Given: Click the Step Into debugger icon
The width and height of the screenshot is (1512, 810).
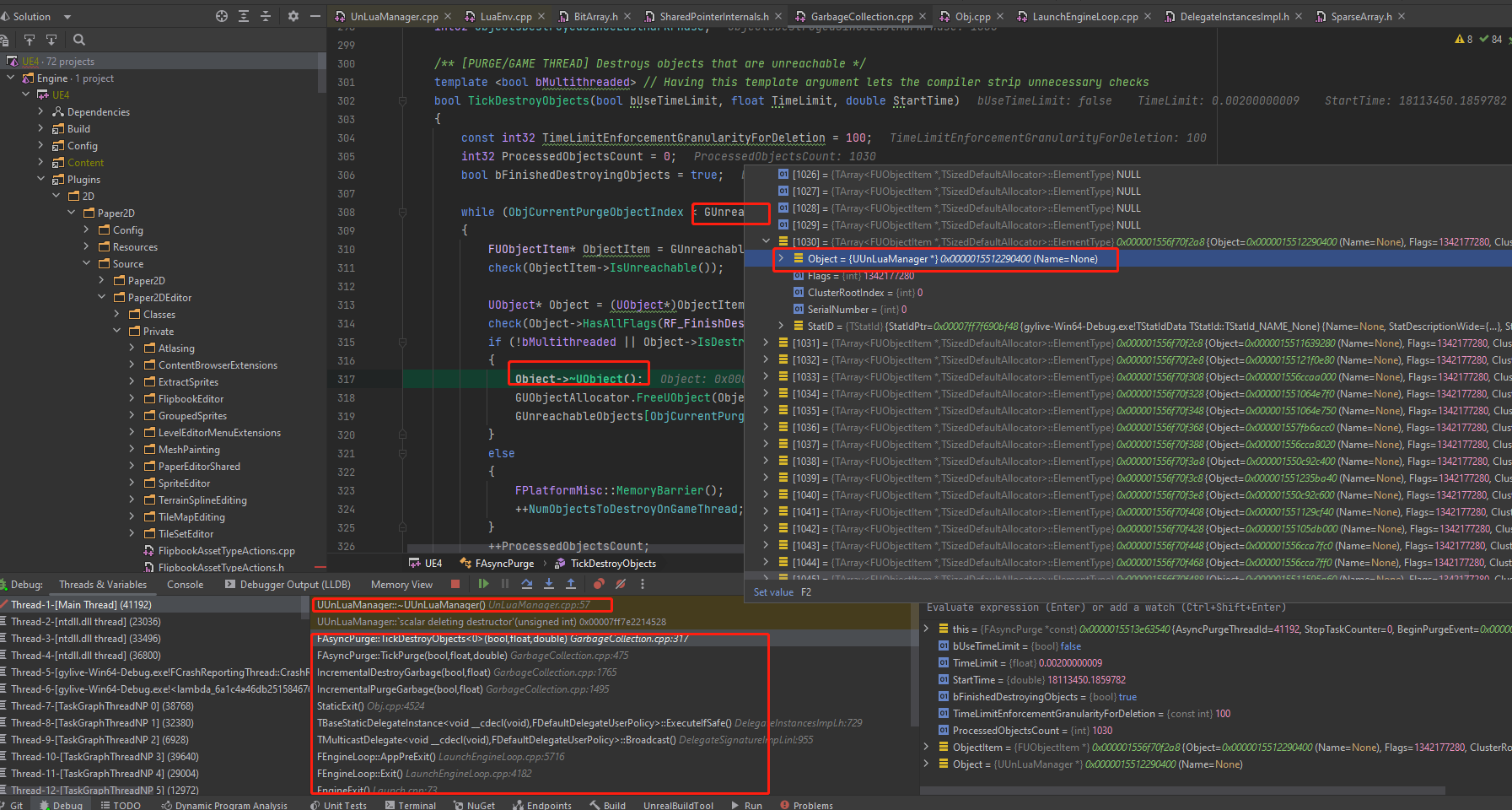Looking at the screenshot, I should [x=548, y=584].
